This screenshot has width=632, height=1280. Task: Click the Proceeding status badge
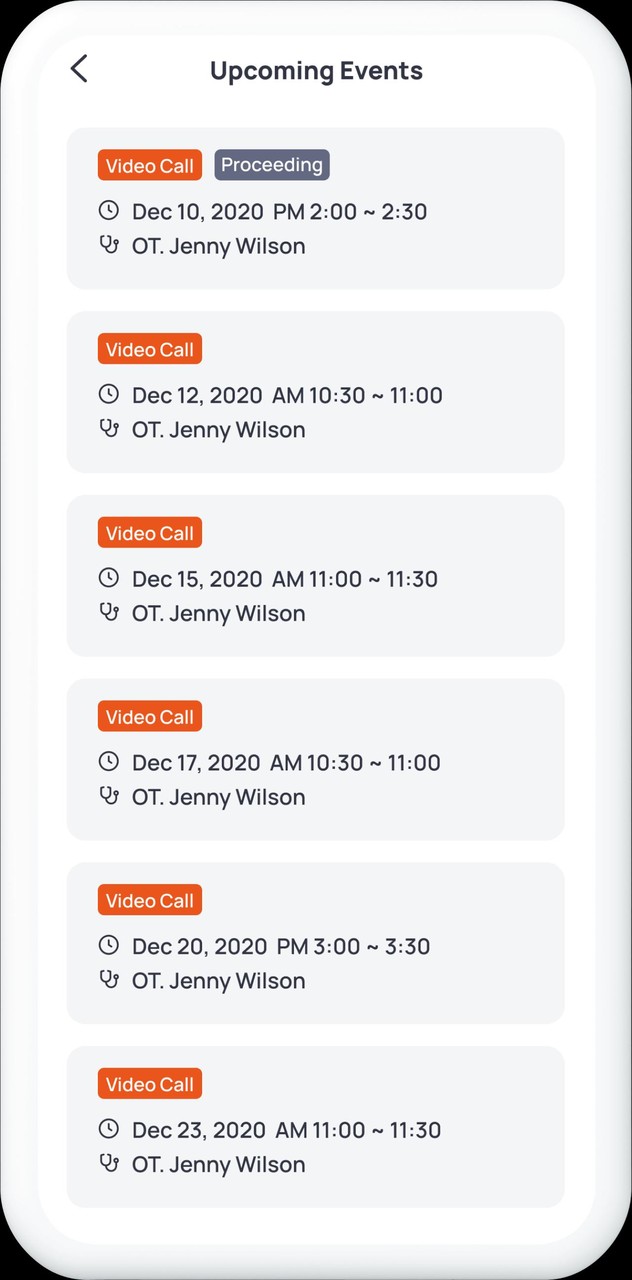click(272, 165)
